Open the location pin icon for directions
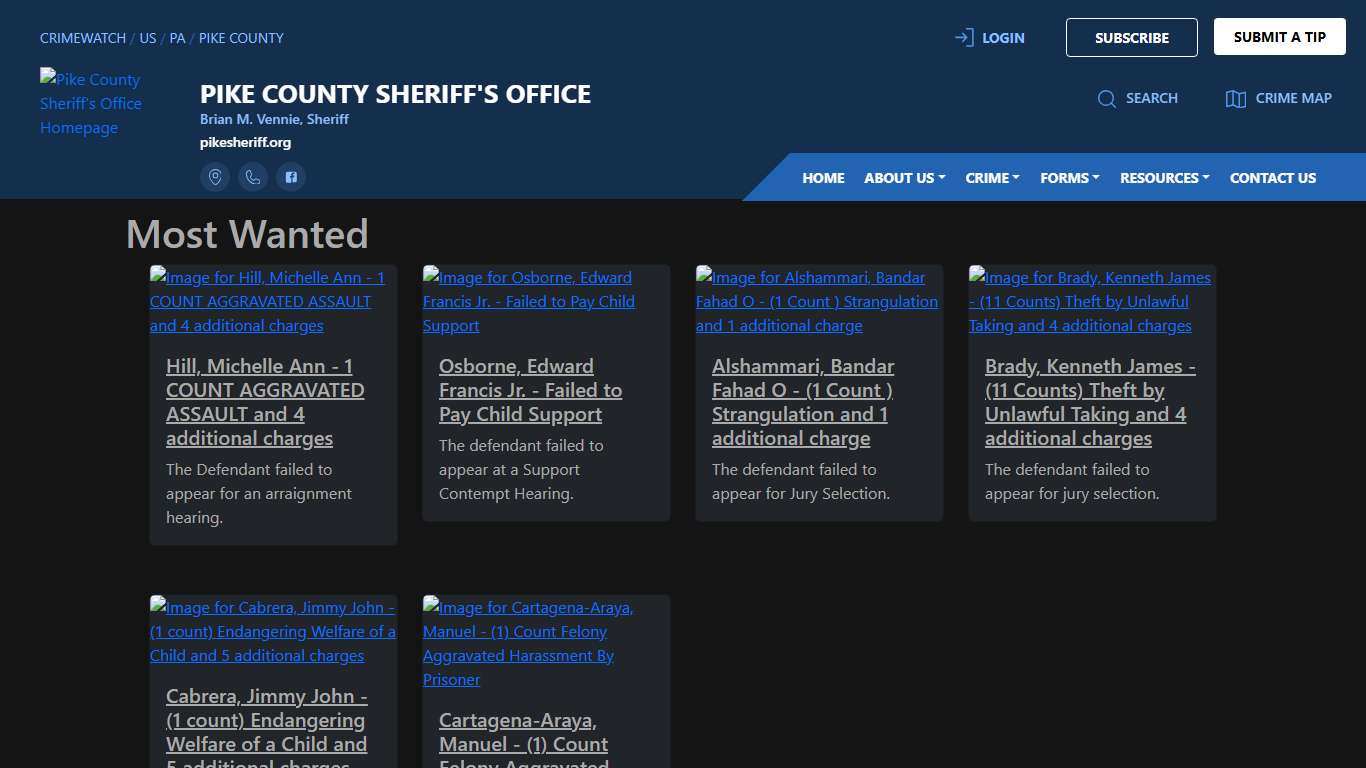 215,177
